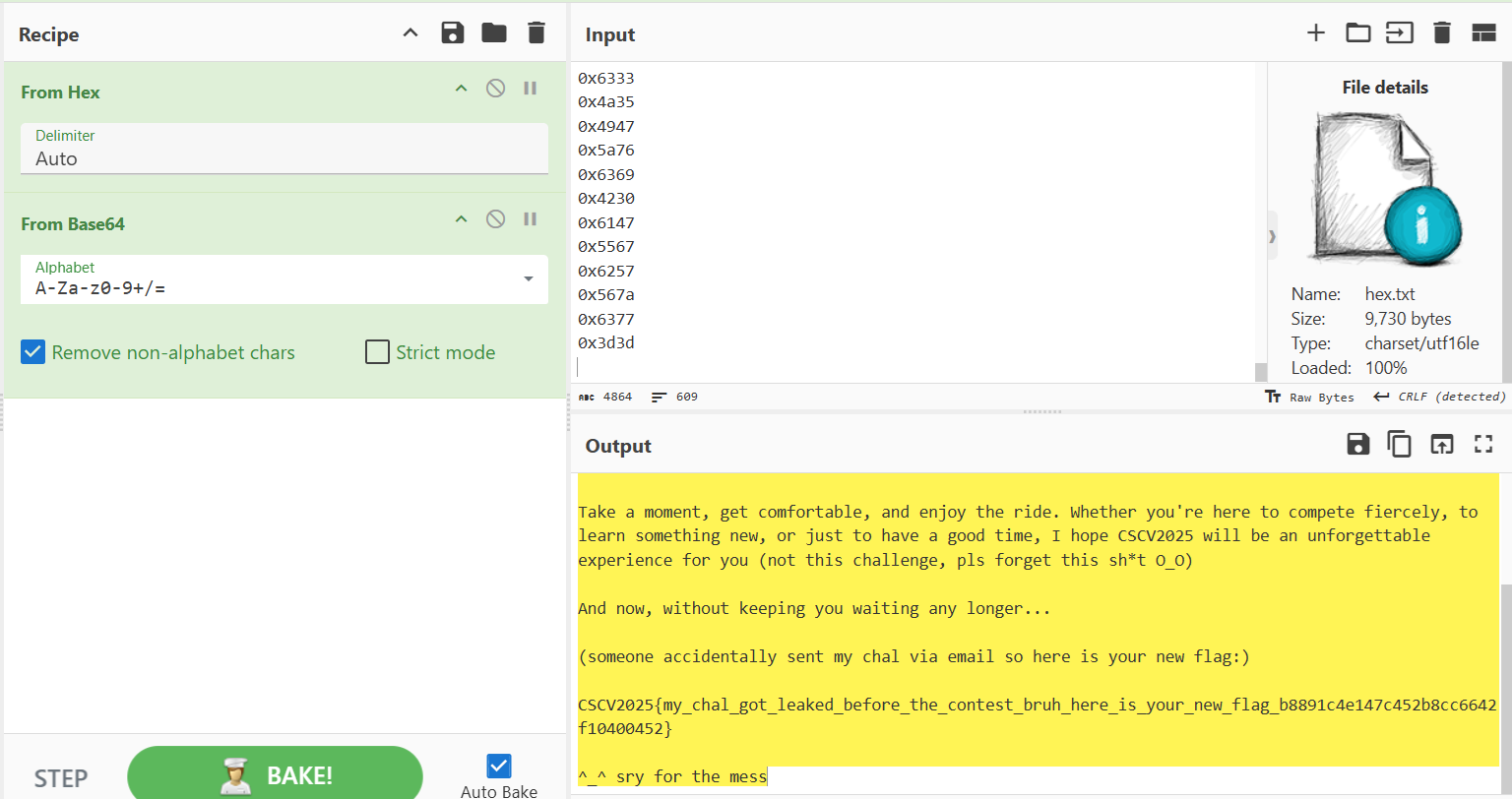Copy raw output to clipboard

pos(1399,445)
